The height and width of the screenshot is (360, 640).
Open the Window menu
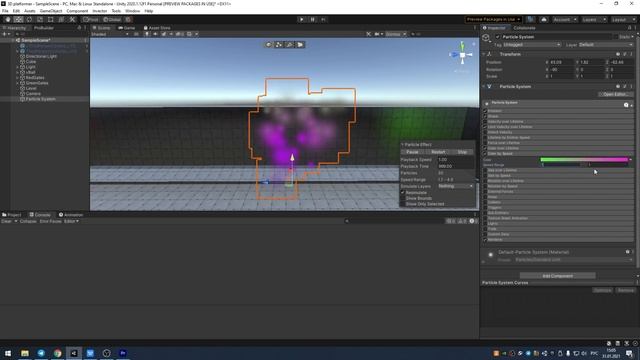pyautogui.click(x=132, y=11)
